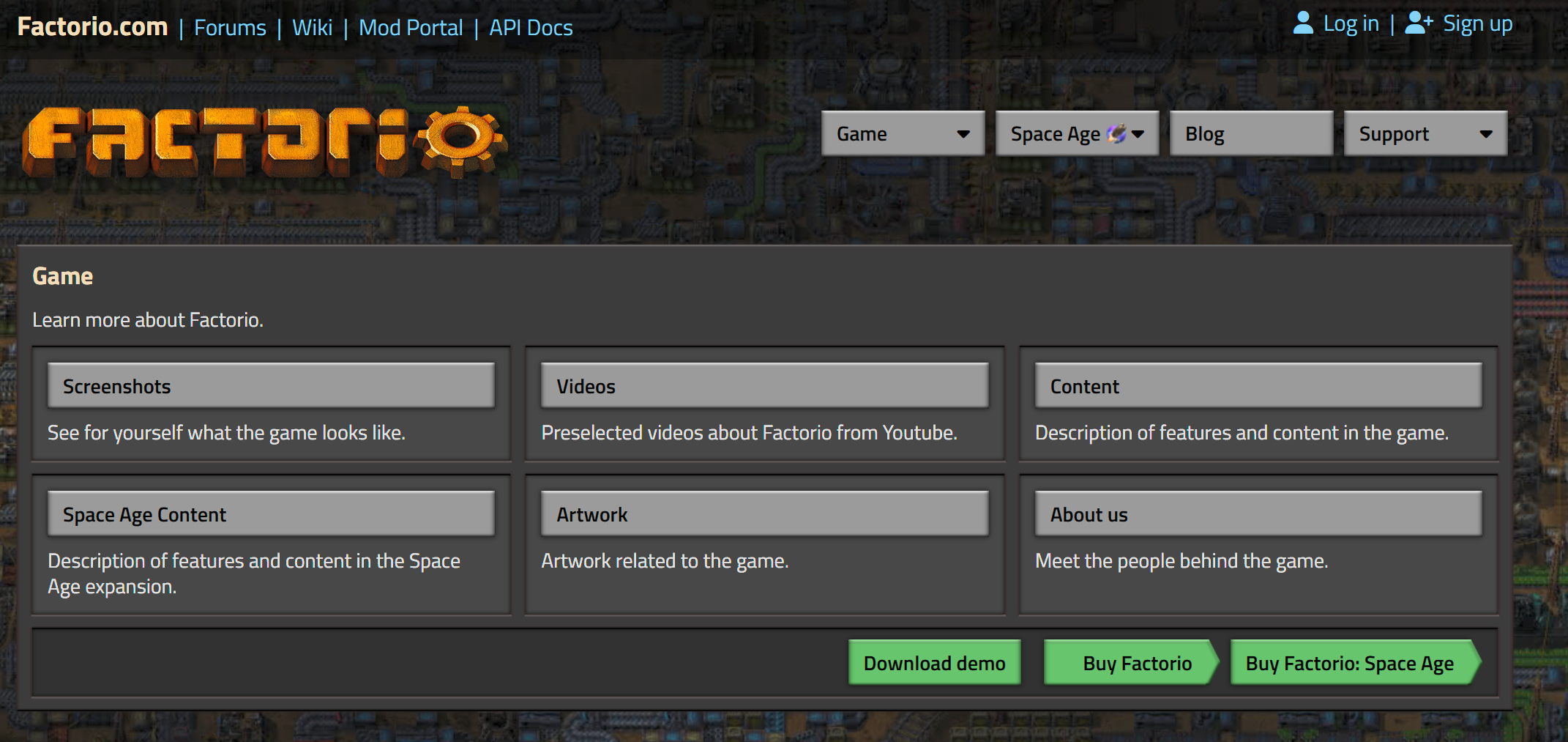Open the API Docs link
This screenshot has height=742, width=1568.
pyautogui.click(x=531, y=28)
